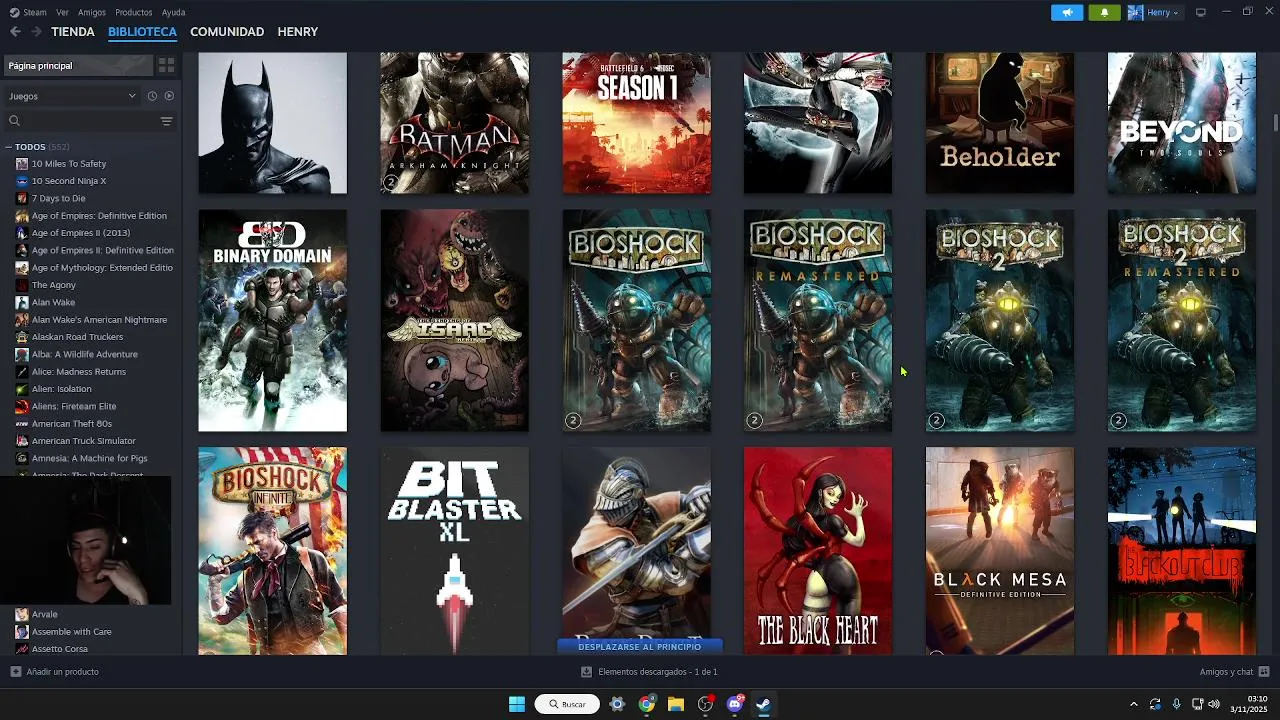1280x720 pixels.
Task: Open Google Chrome from taskbar
Action: pos(647,704)
